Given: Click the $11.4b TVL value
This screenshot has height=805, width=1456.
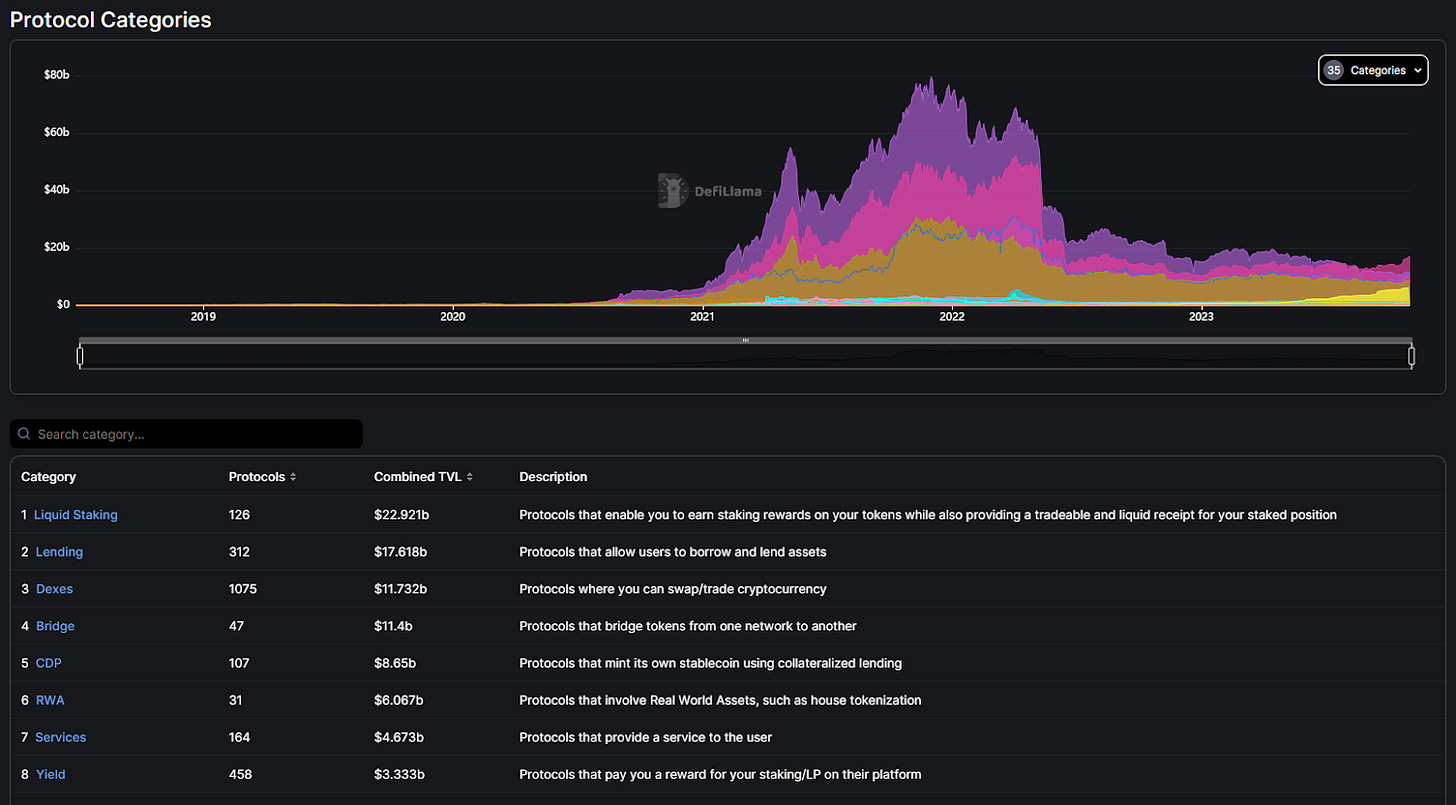Looking at the screenshot, I should [394, 626].
